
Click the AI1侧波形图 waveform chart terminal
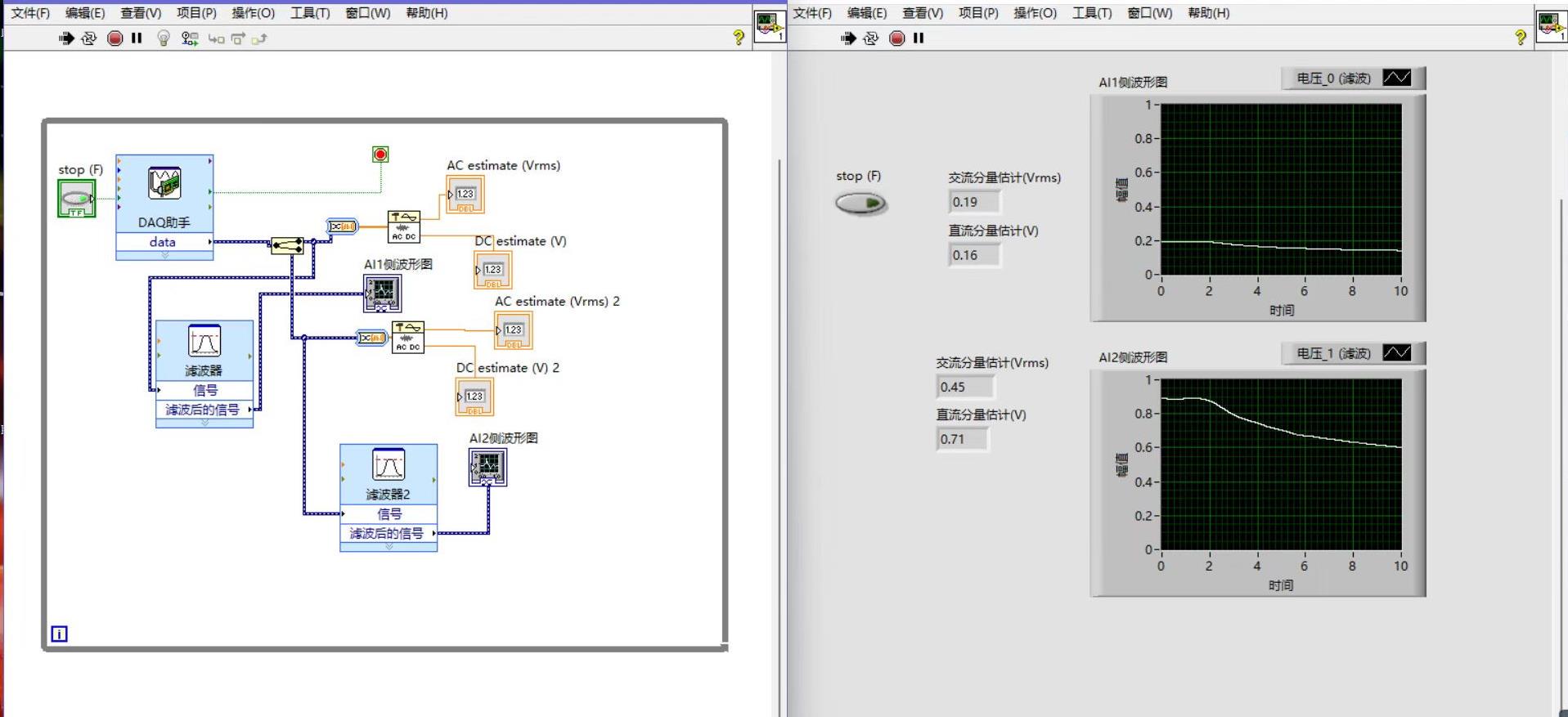382,293
